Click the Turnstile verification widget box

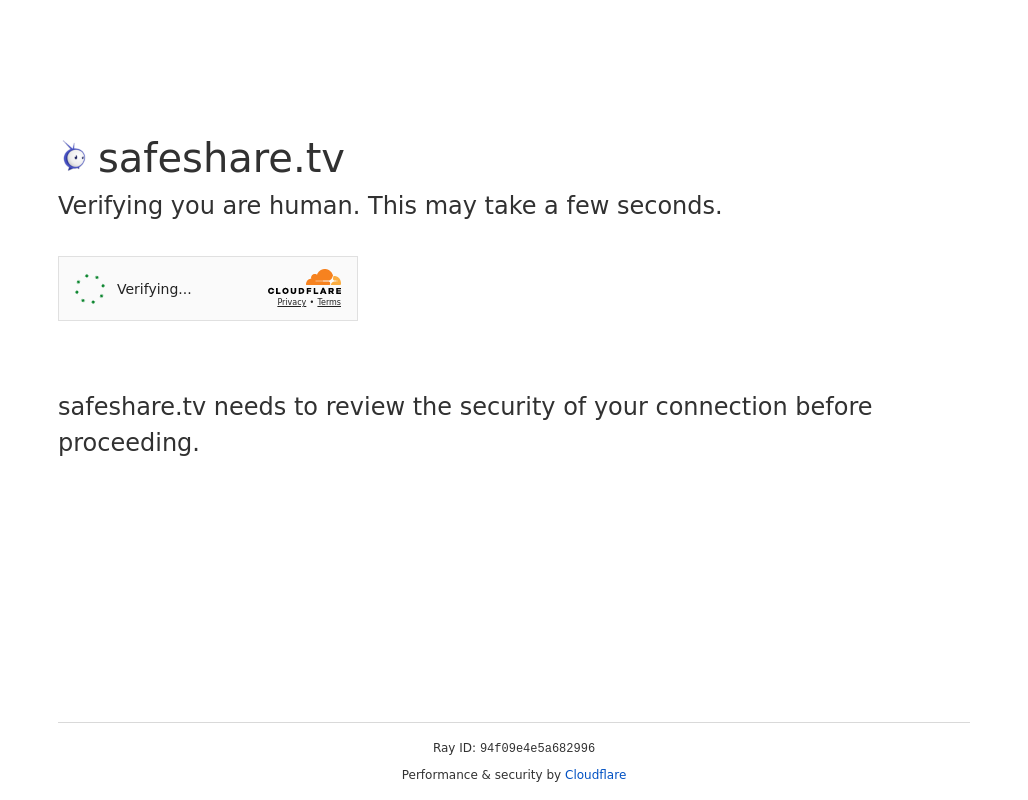pos(208,289)
